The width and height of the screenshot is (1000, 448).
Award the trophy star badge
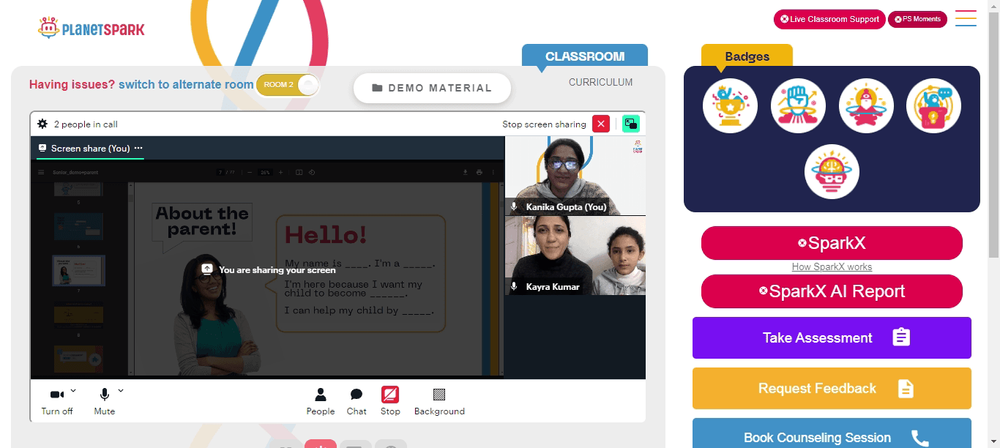(x=730, y=106)
